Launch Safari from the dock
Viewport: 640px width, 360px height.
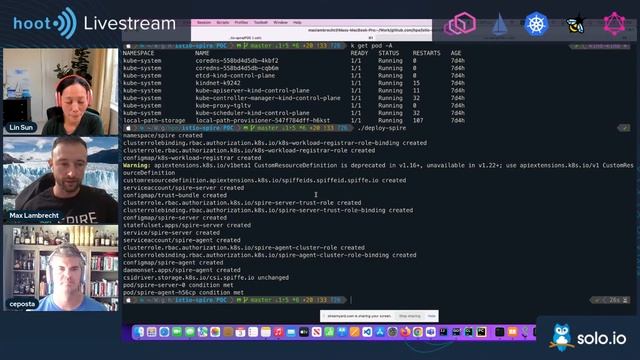pyautogui.click(x=164, y=332)
